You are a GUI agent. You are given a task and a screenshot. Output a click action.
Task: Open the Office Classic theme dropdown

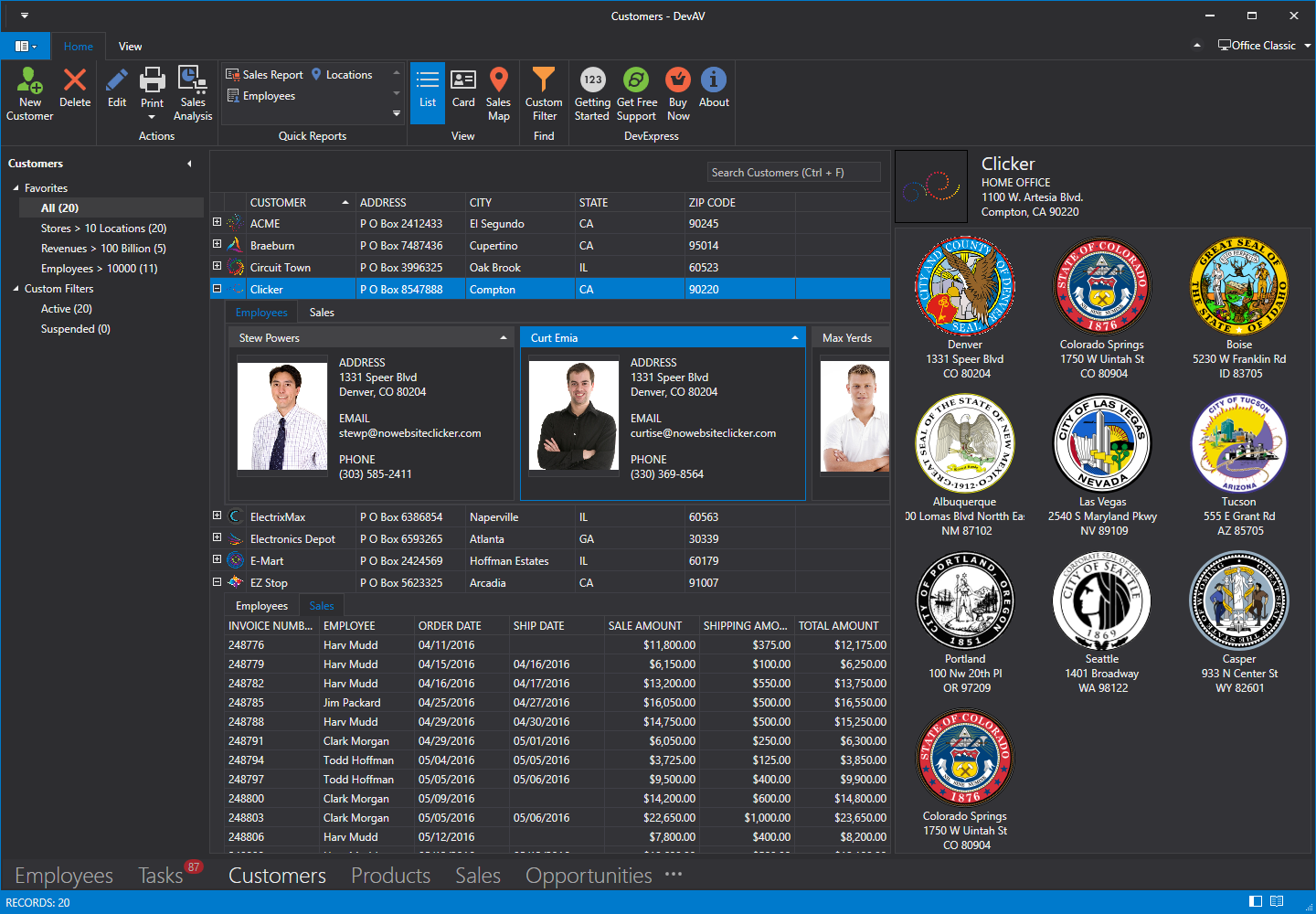pos(1307,46)
